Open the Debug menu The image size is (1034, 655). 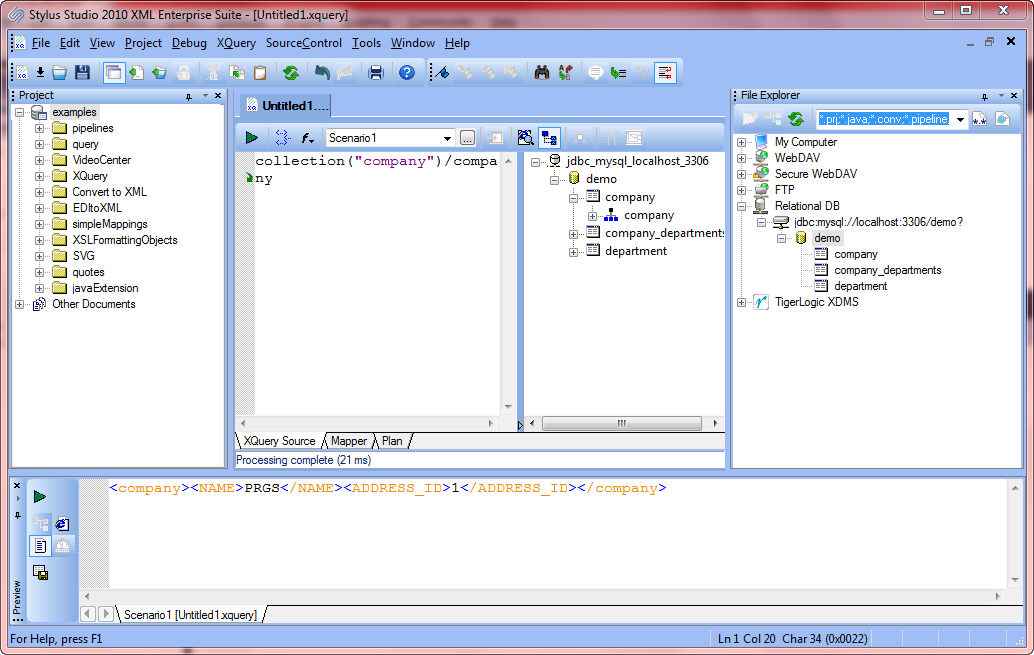(189, 43)
